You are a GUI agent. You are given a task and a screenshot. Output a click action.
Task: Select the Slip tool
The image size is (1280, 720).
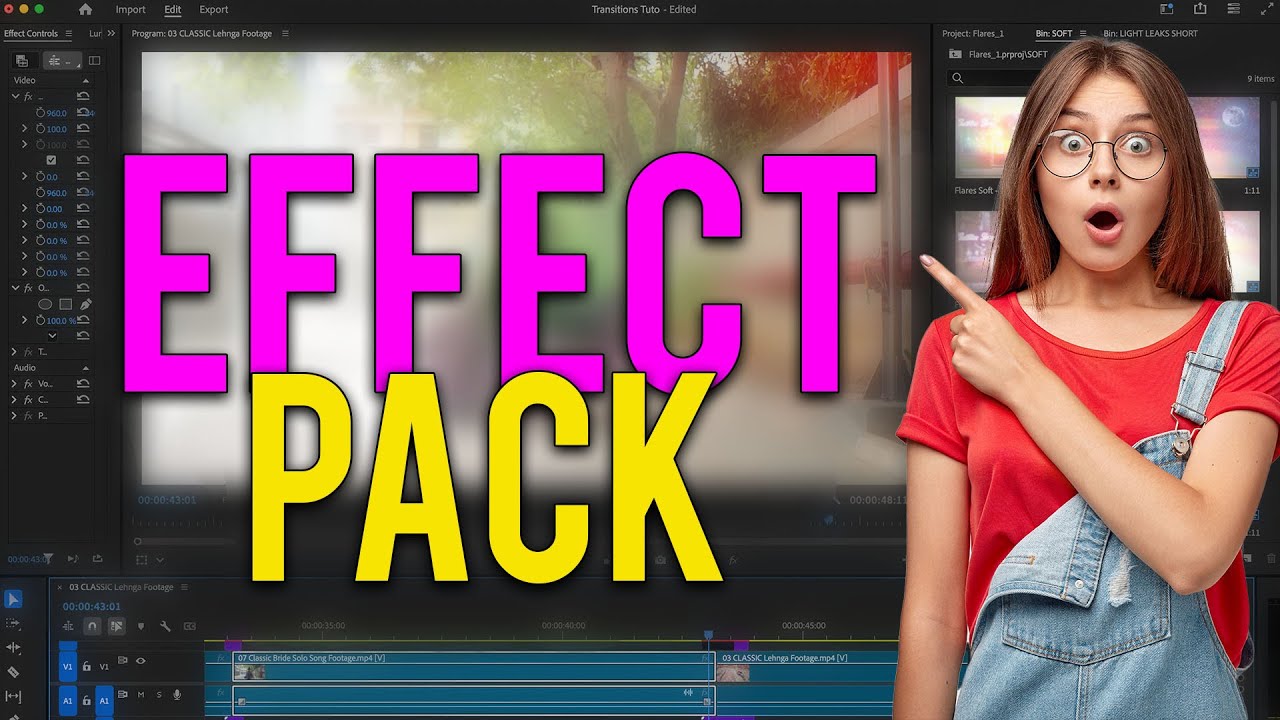tap(13, 696)
